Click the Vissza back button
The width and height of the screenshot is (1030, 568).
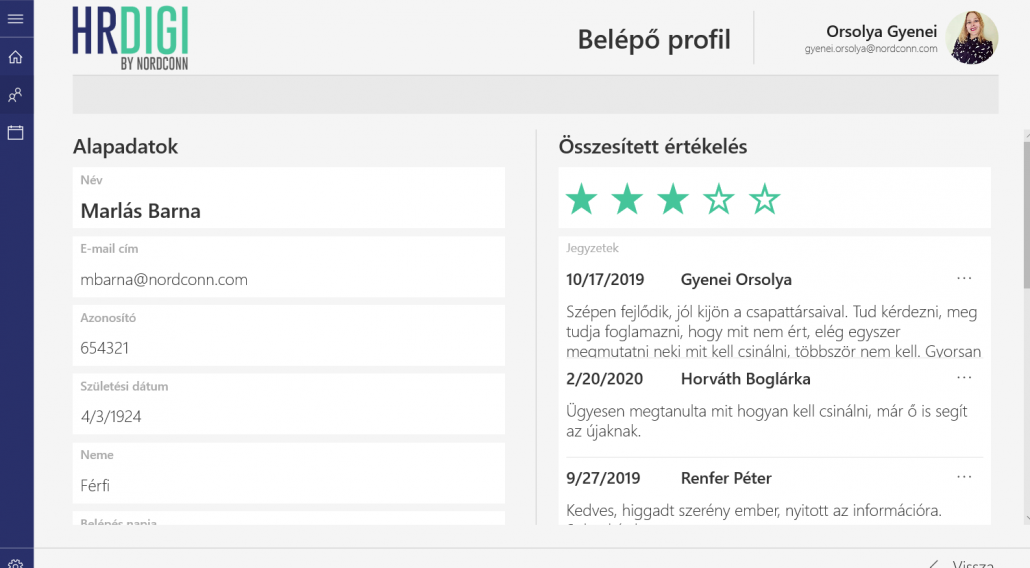coord(962,562)
